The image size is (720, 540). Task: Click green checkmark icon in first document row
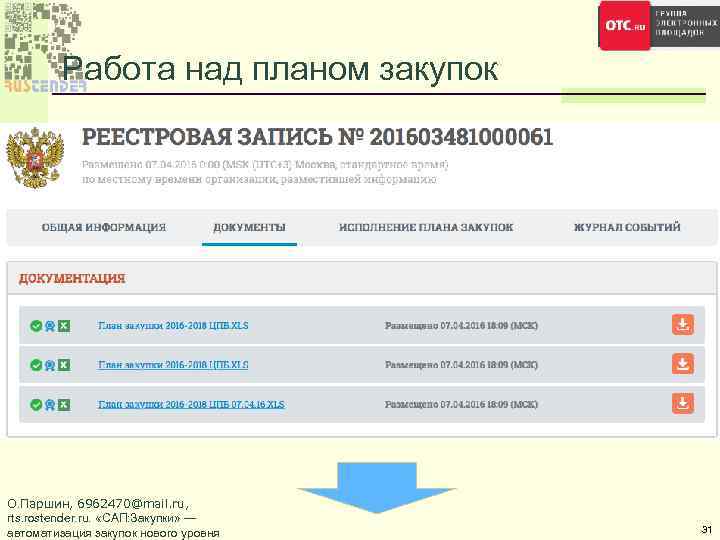pos(36,326)
